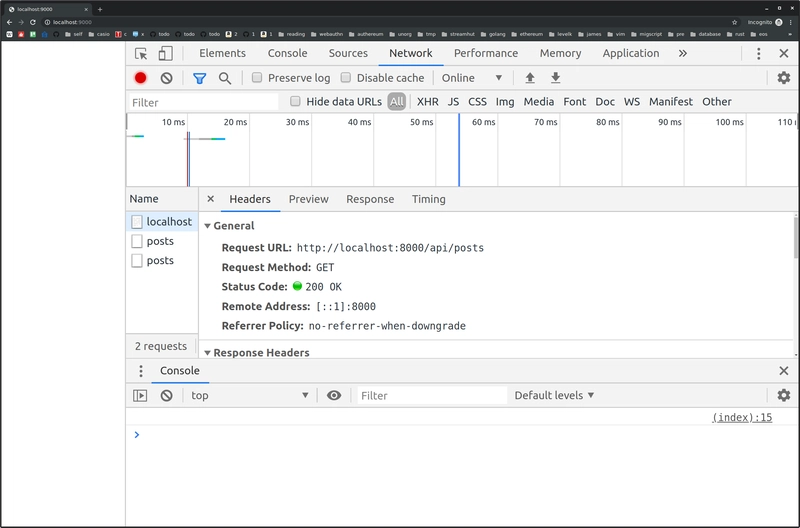Filter requests by Other
This screenshot has height=528, width=800.
pos(716,102)
